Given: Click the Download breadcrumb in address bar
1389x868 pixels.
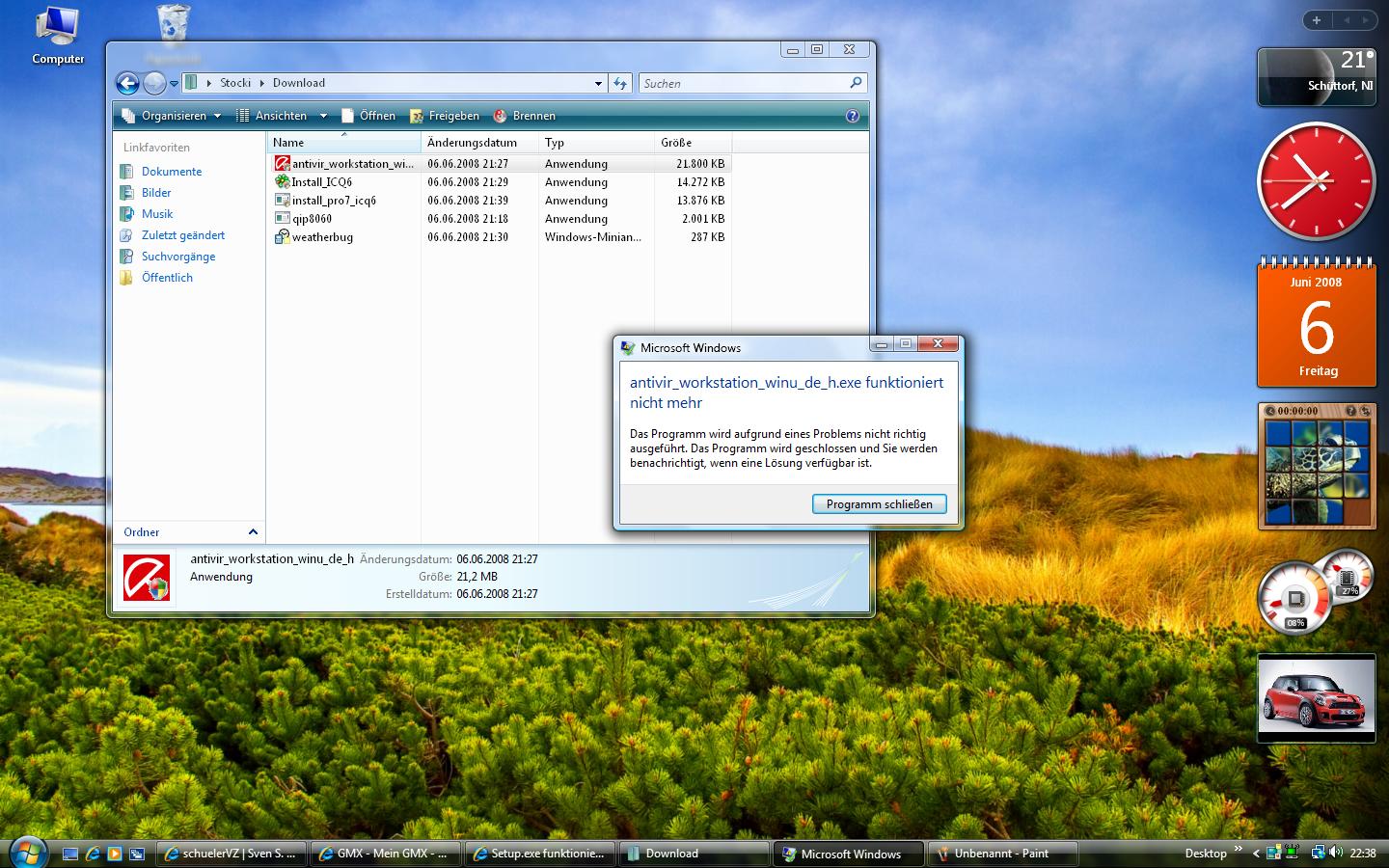Looking at the screenshot, I should point(299,83).
